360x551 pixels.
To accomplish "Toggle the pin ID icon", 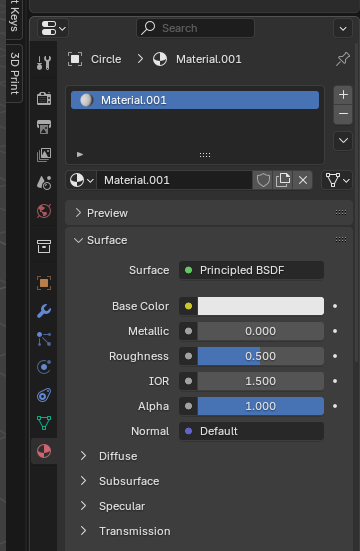I will pyautogui.click(x=343, y=59).
